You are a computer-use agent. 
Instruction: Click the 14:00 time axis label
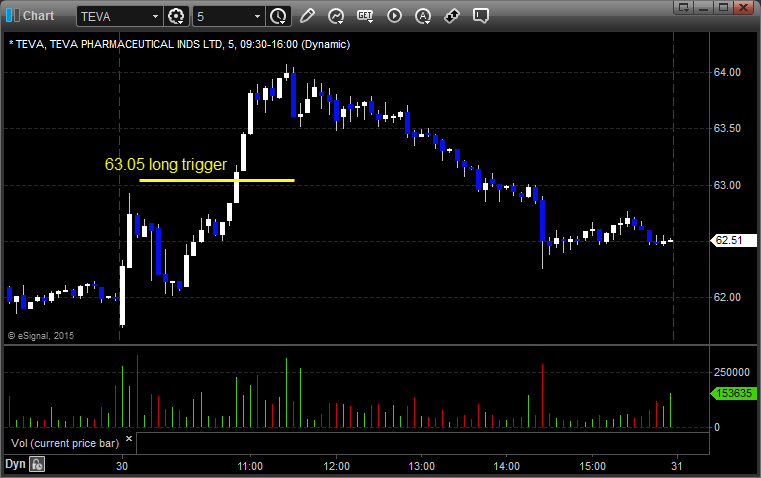click(507, 466)
